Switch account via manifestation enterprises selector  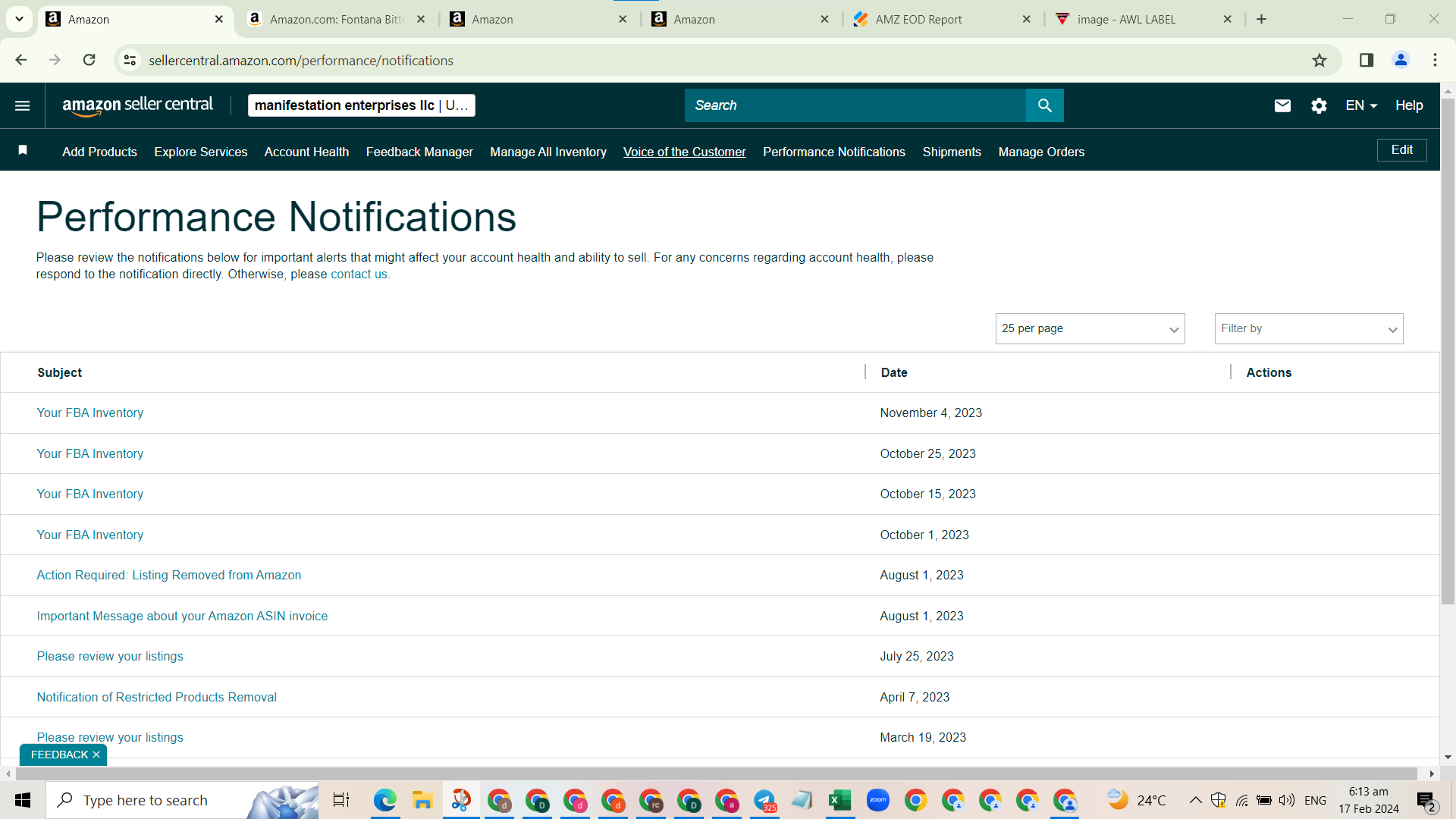(361, 105)
